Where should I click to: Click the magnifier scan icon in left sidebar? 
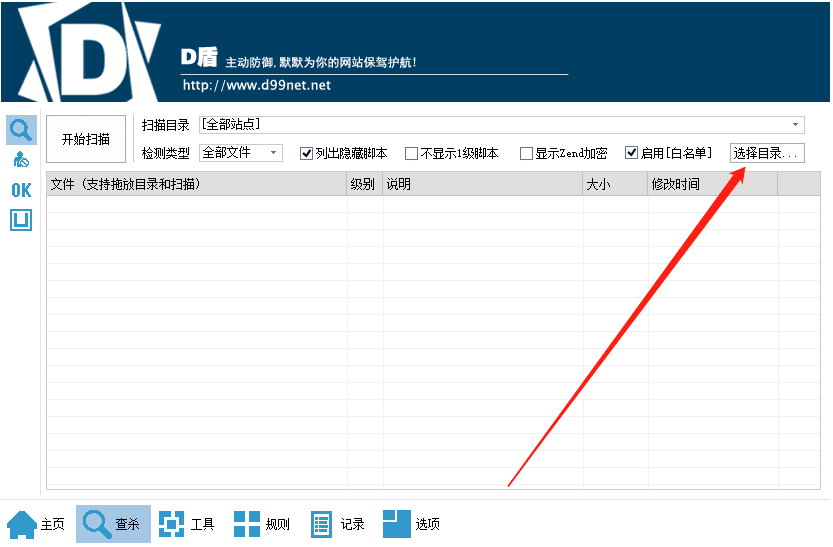click(21, 129)
